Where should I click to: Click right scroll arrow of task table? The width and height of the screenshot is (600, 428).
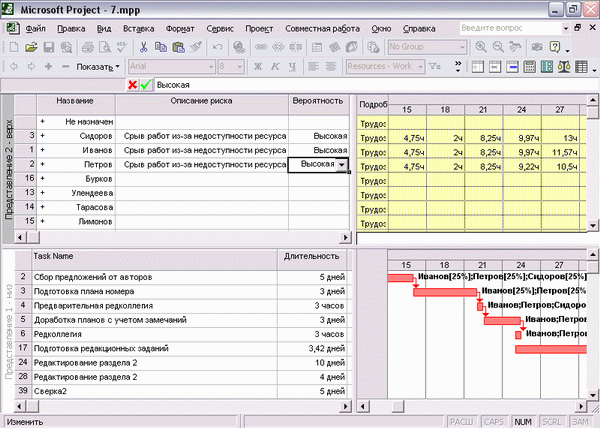(346, 406)
